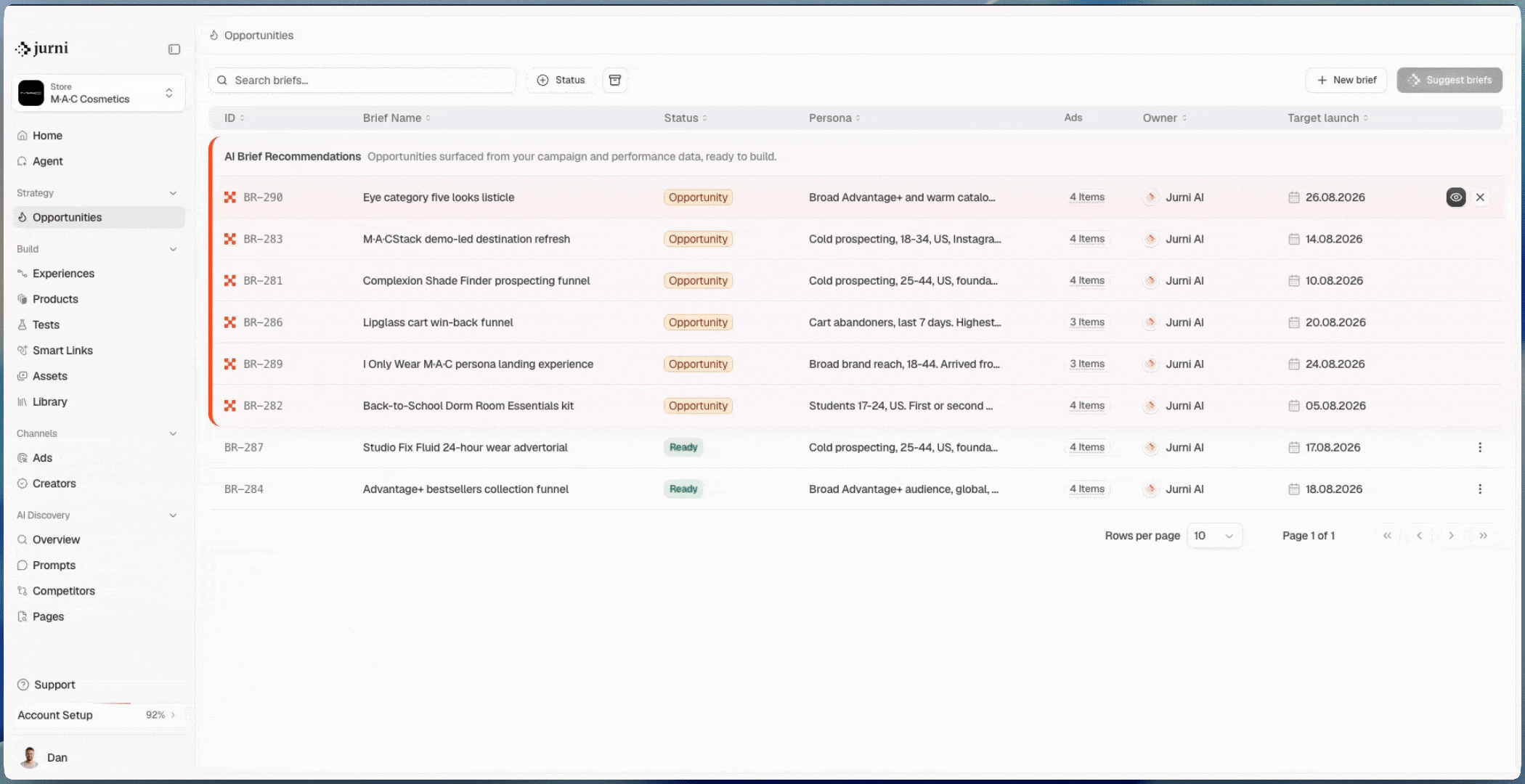Image resolution: width=1525 pixels, height=784 pixels.
Task: Click the jurni logo
Action: tap(42, 49)
